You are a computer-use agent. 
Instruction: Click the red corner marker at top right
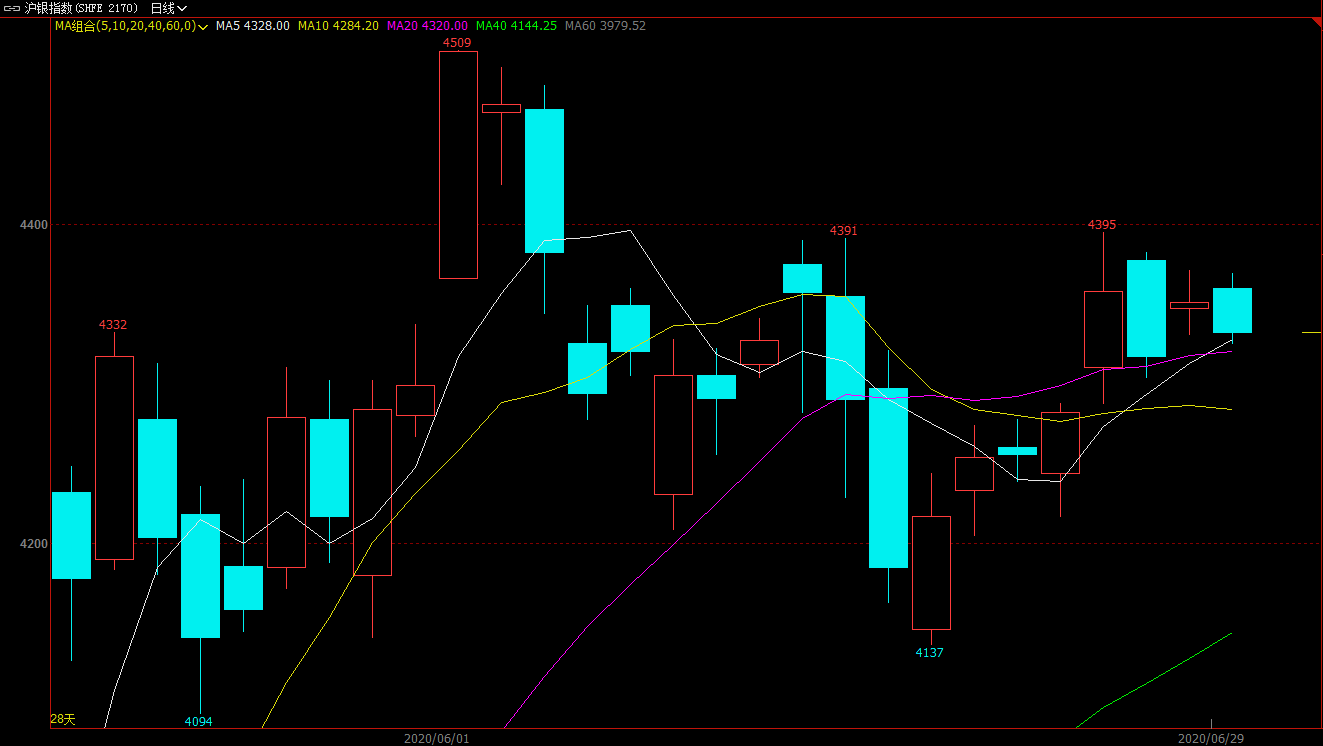click(1316, 24)
